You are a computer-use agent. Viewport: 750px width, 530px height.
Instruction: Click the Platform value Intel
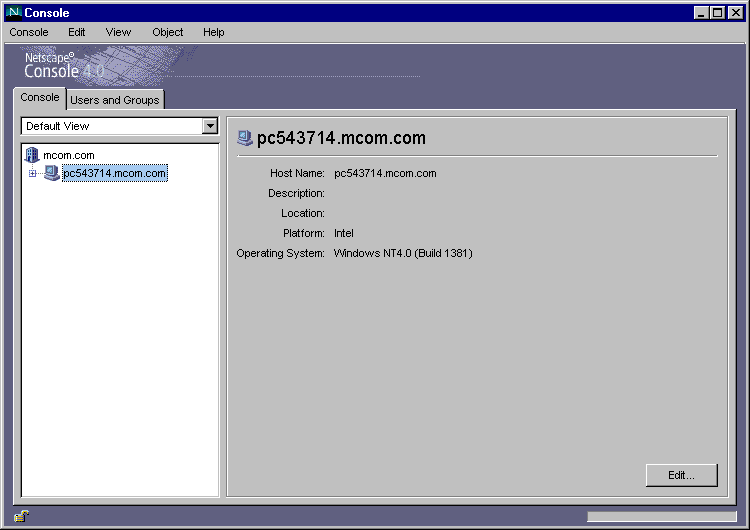pyautogui.click(x=343, y=233)
